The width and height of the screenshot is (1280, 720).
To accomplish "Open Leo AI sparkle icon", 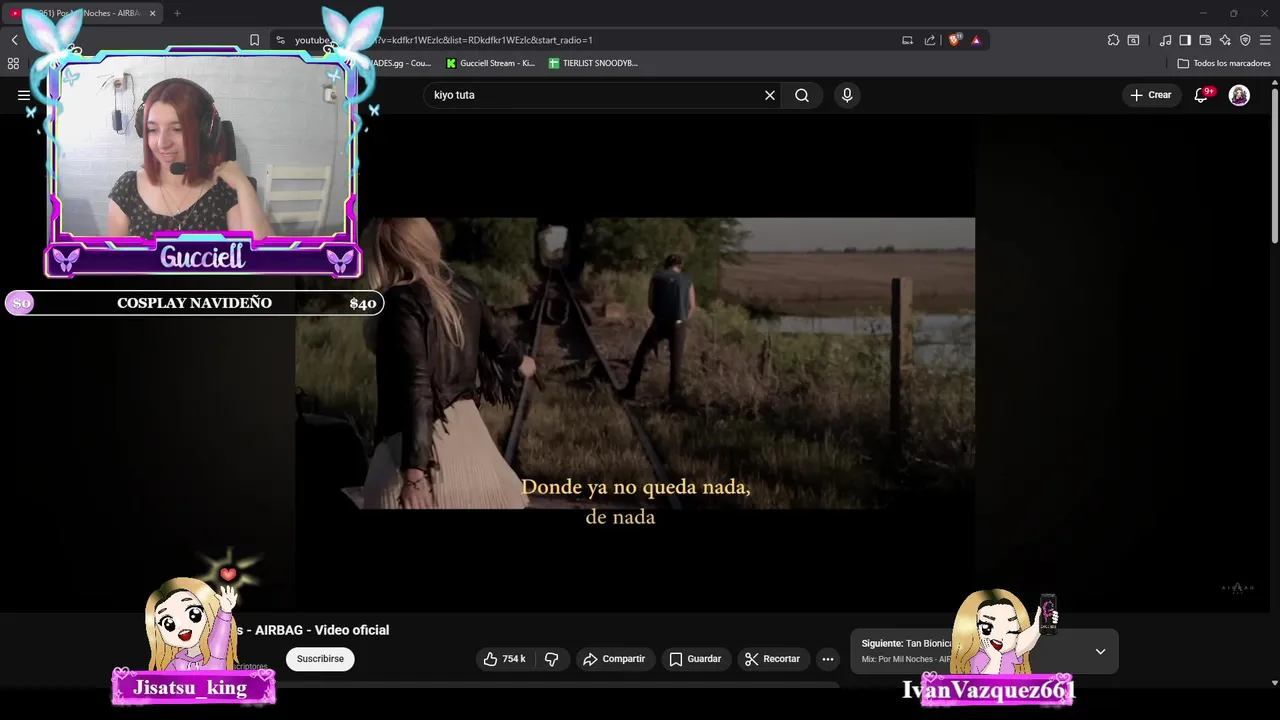I will 1225,40.
